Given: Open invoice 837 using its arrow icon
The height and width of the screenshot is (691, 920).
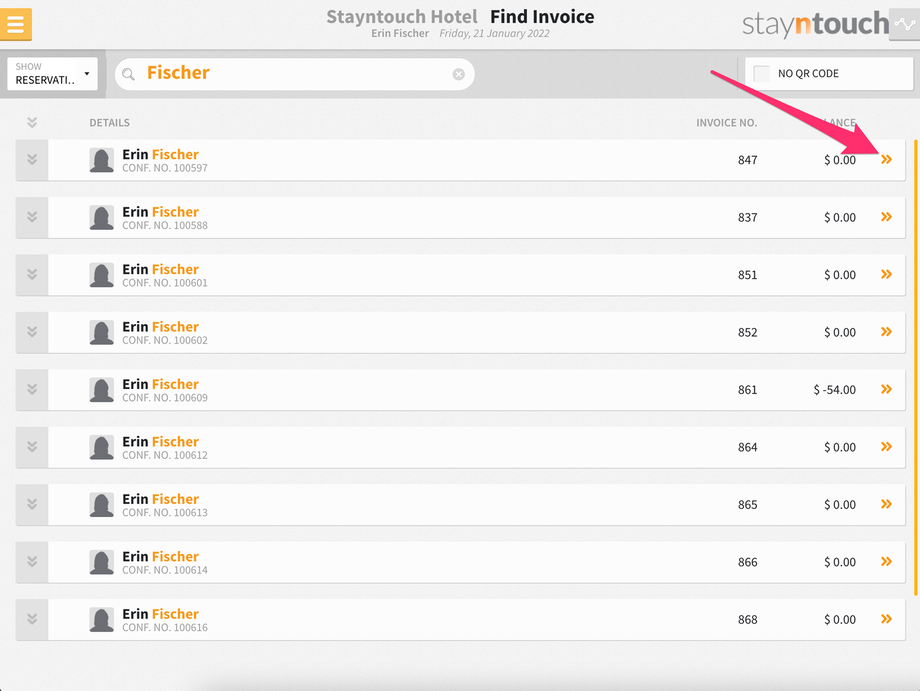Looking at the screenshot, I should 886,217.
